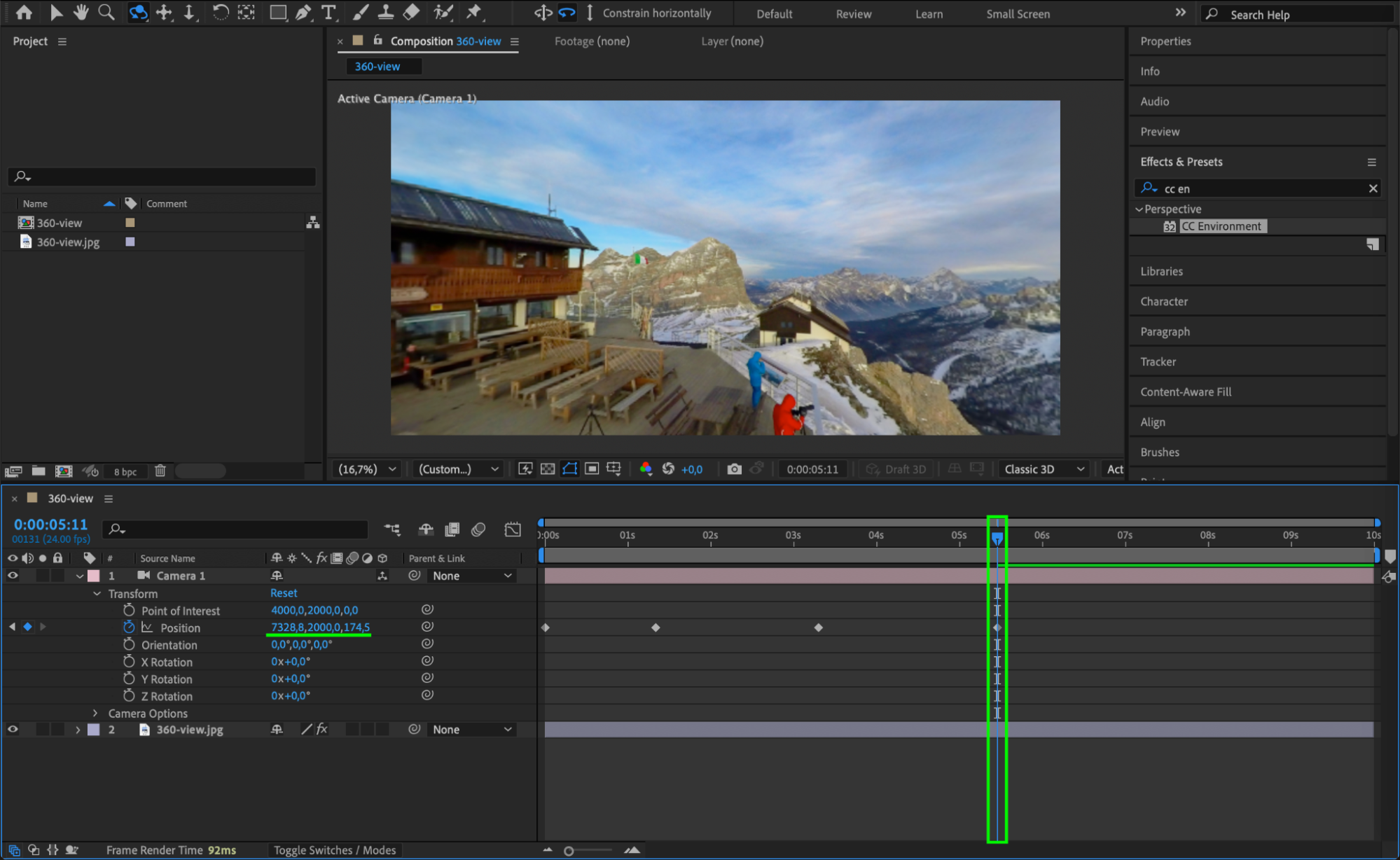Switch to the Review workspace
The width and height of the screenshot is (1400, 860).
pyautogui.click(x=853, y=14)
